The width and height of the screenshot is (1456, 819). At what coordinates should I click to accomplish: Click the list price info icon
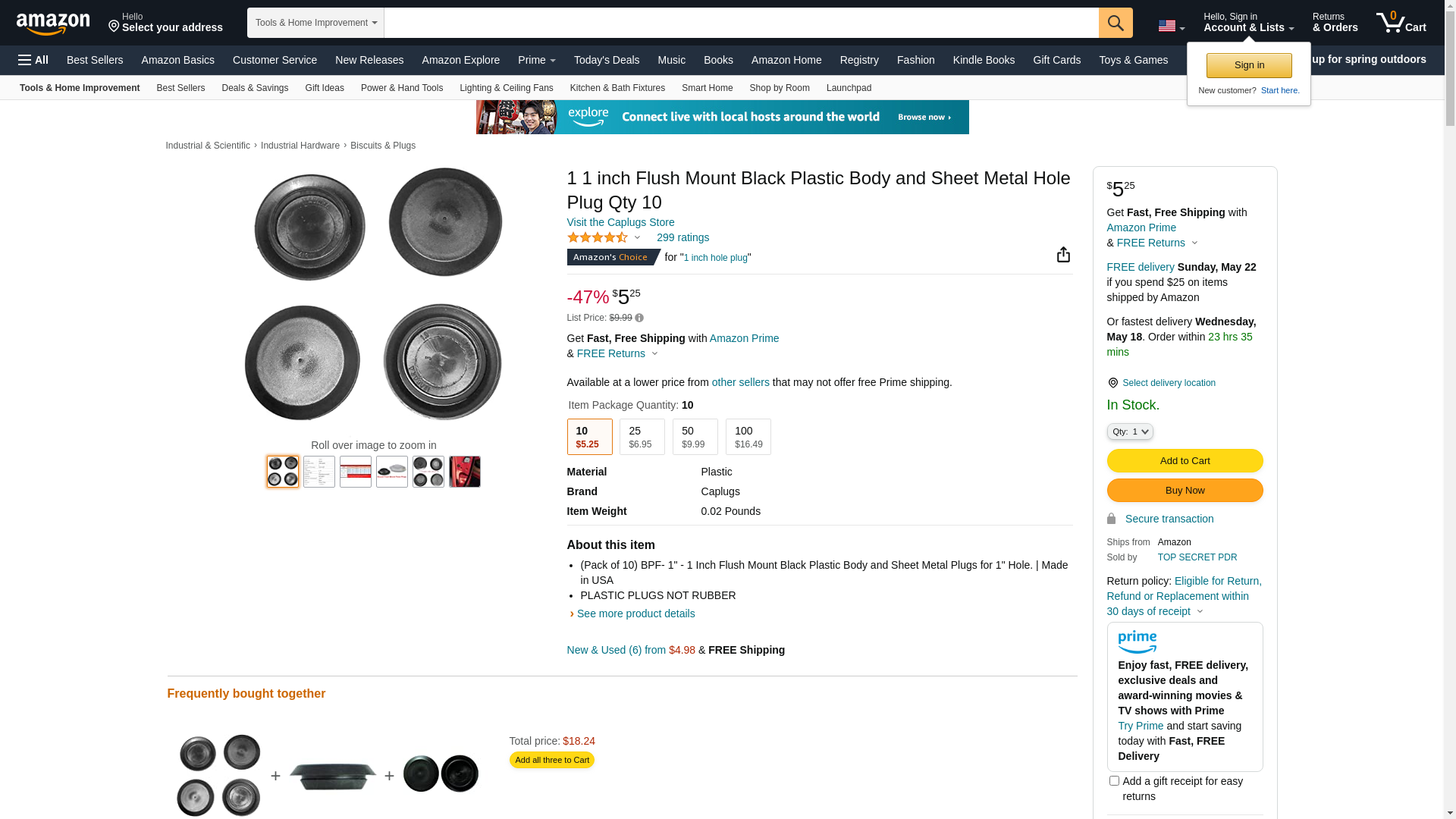[x=639, y=318]
